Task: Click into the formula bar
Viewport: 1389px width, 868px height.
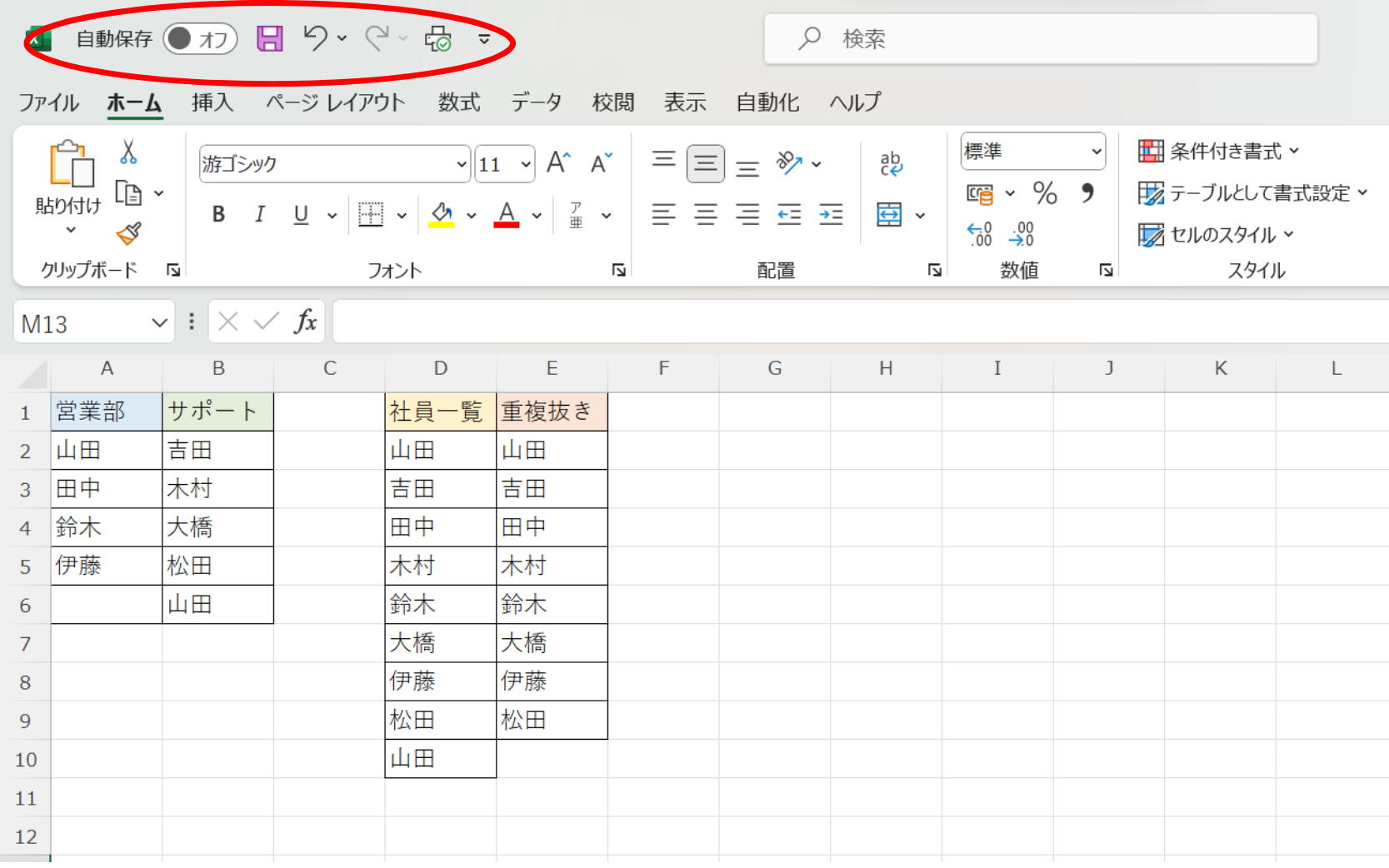Action: (861, 322)
